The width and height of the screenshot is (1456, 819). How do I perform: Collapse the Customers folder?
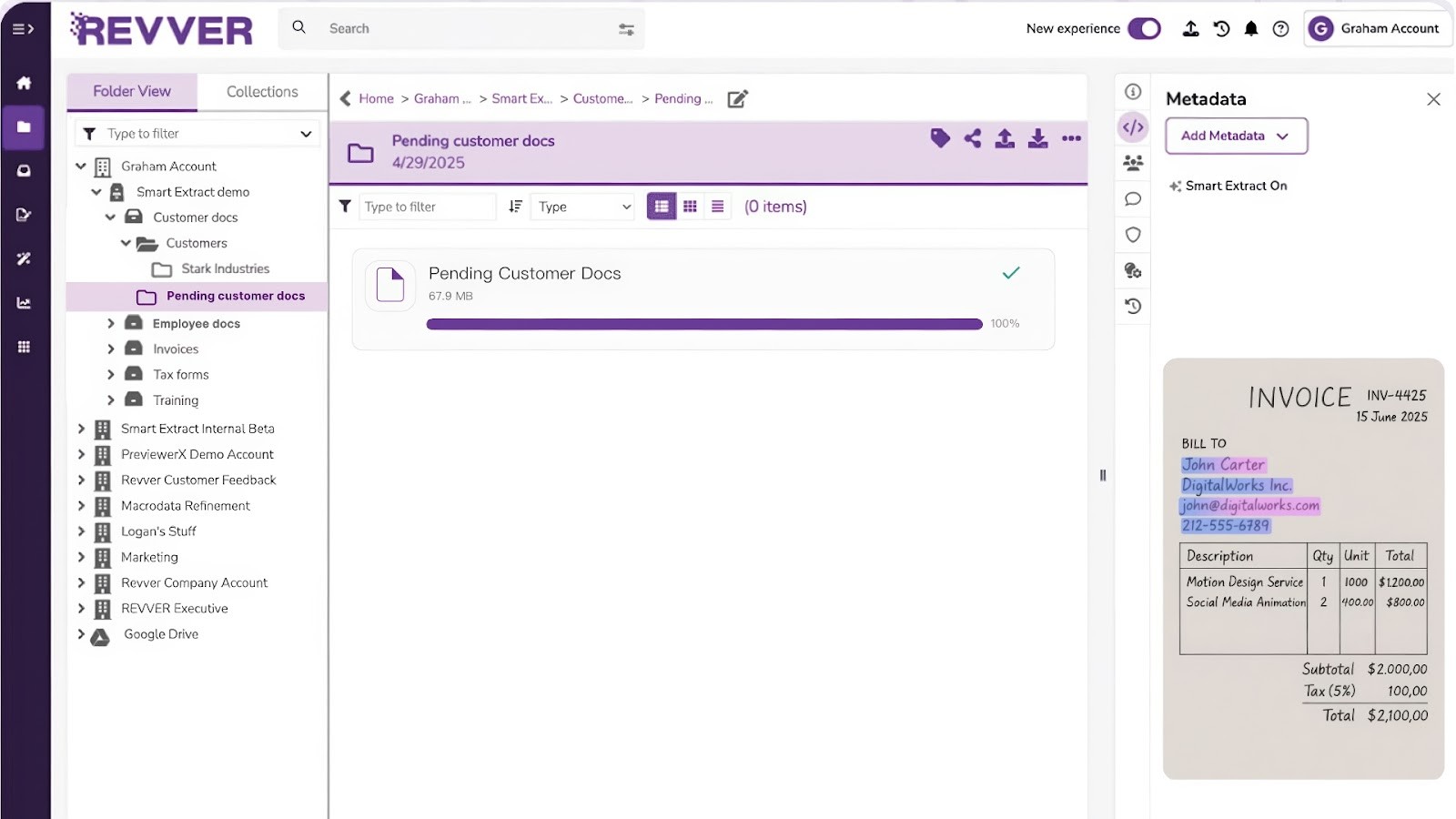point(126,243)
